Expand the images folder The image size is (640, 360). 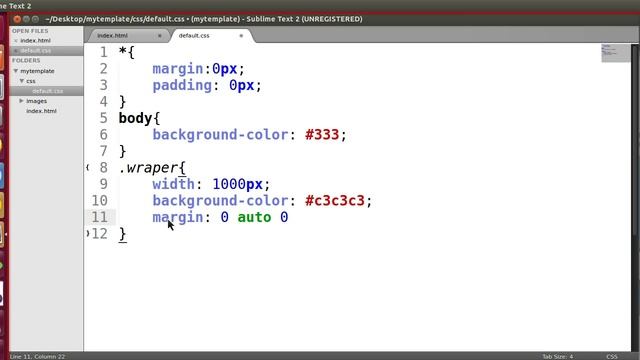click(x=21, y=101)
